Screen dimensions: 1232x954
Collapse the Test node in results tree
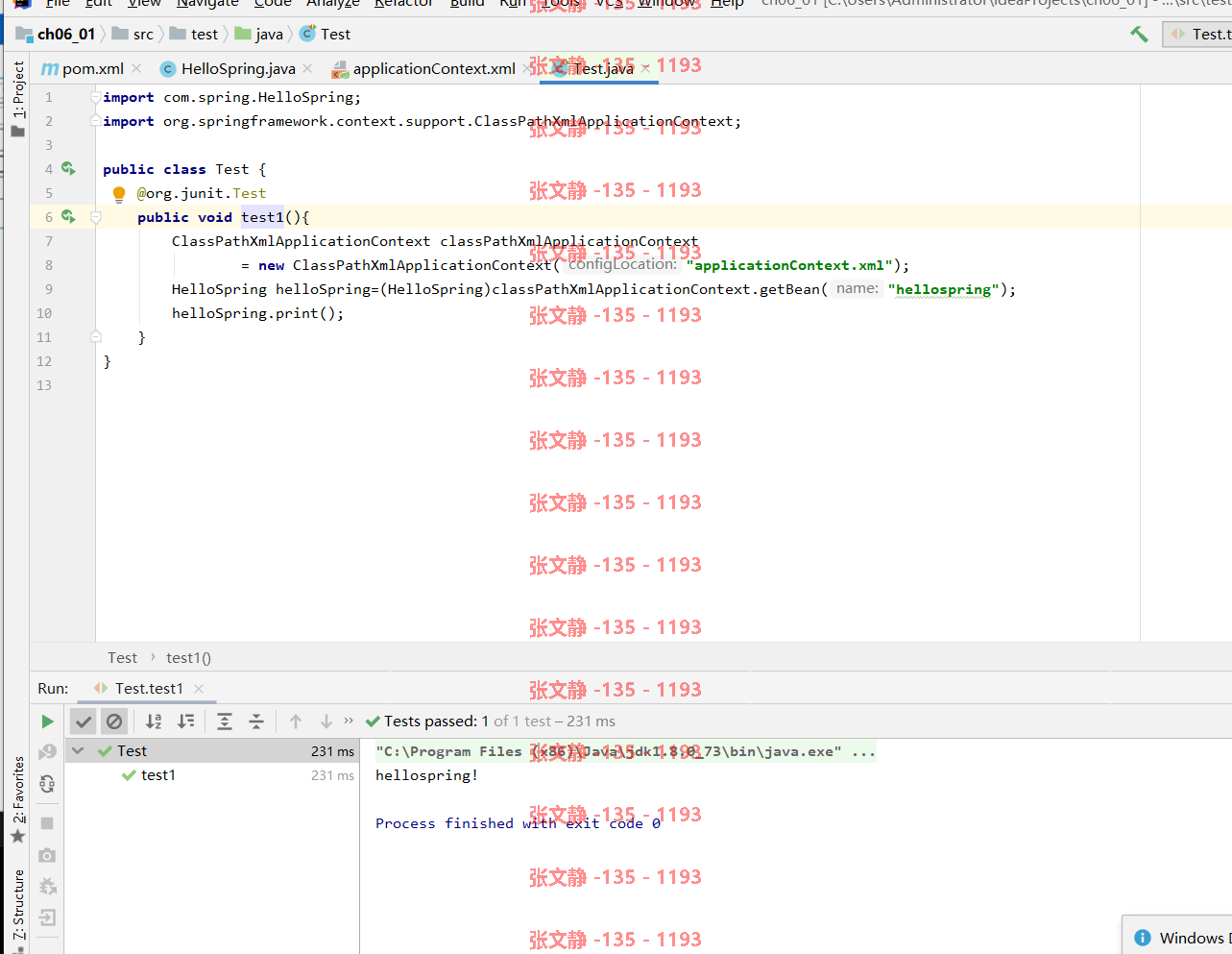78,751
